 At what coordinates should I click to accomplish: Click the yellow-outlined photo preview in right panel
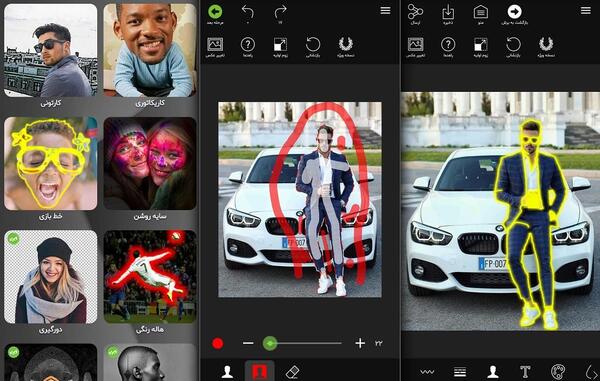point(501,211)
